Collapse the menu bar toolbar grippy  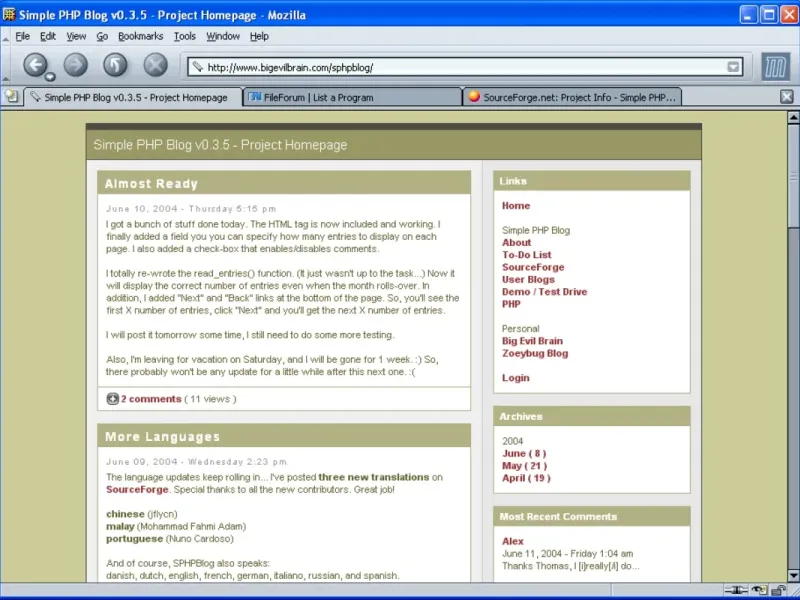point(5,37)
